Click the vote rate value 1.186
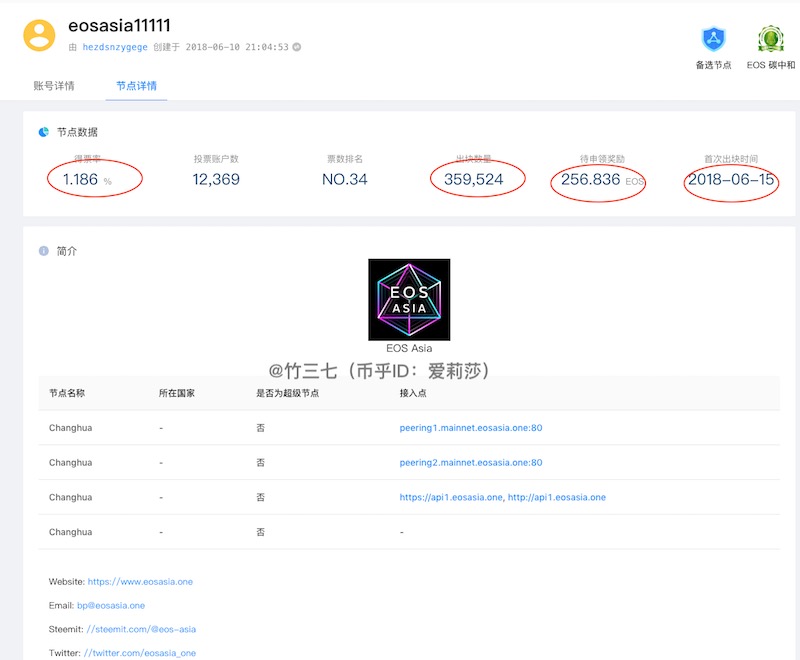 [x=80, y=180]
